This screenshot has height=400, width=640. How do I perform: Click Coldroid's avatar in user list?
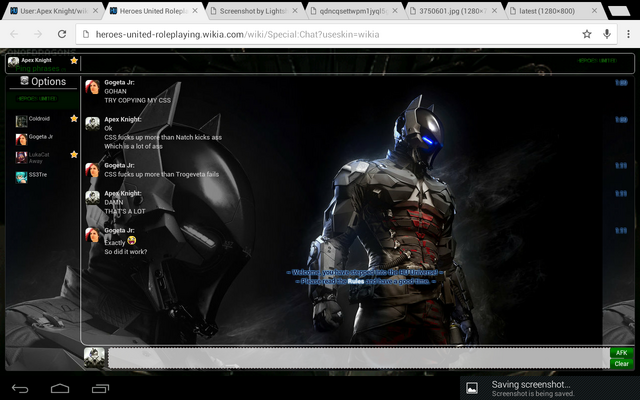click(x=21, y=121)
